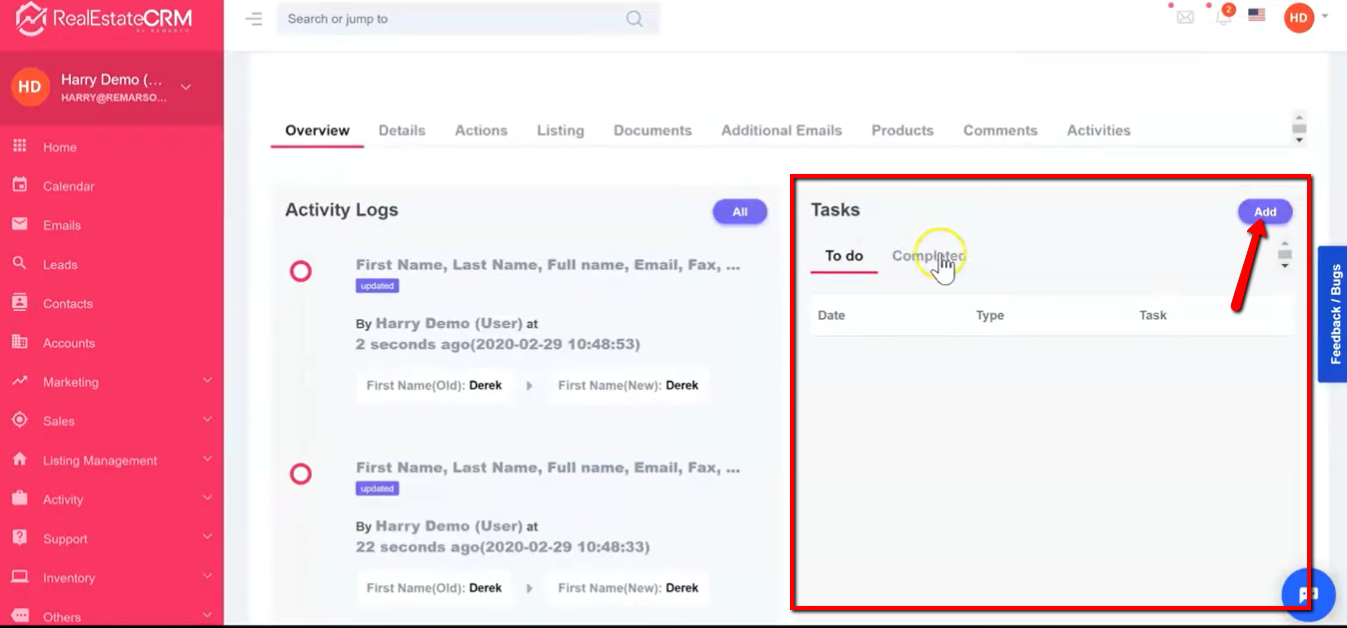Select the US flag language icon
1347x628 pixels.
pyautogui.click(x=1257, y=16)
